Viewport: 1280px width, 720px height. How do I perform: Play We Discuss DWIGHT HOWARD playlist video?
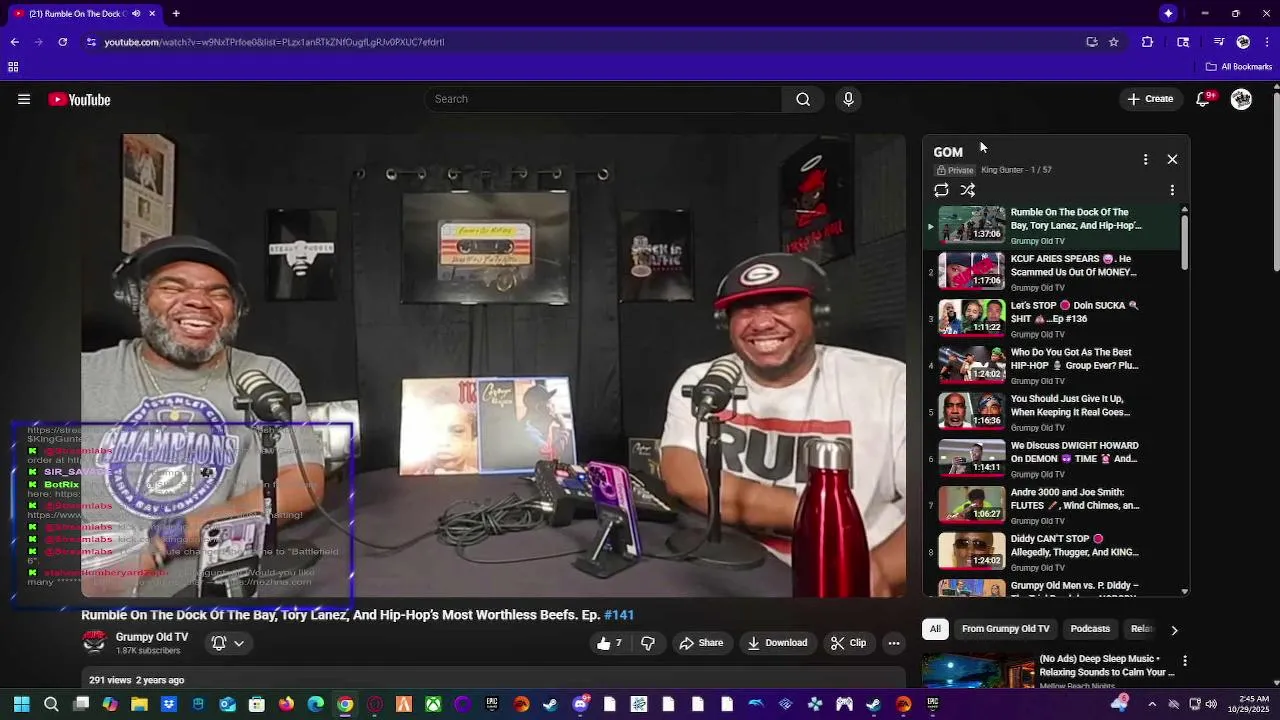[x=1050, y=458]
